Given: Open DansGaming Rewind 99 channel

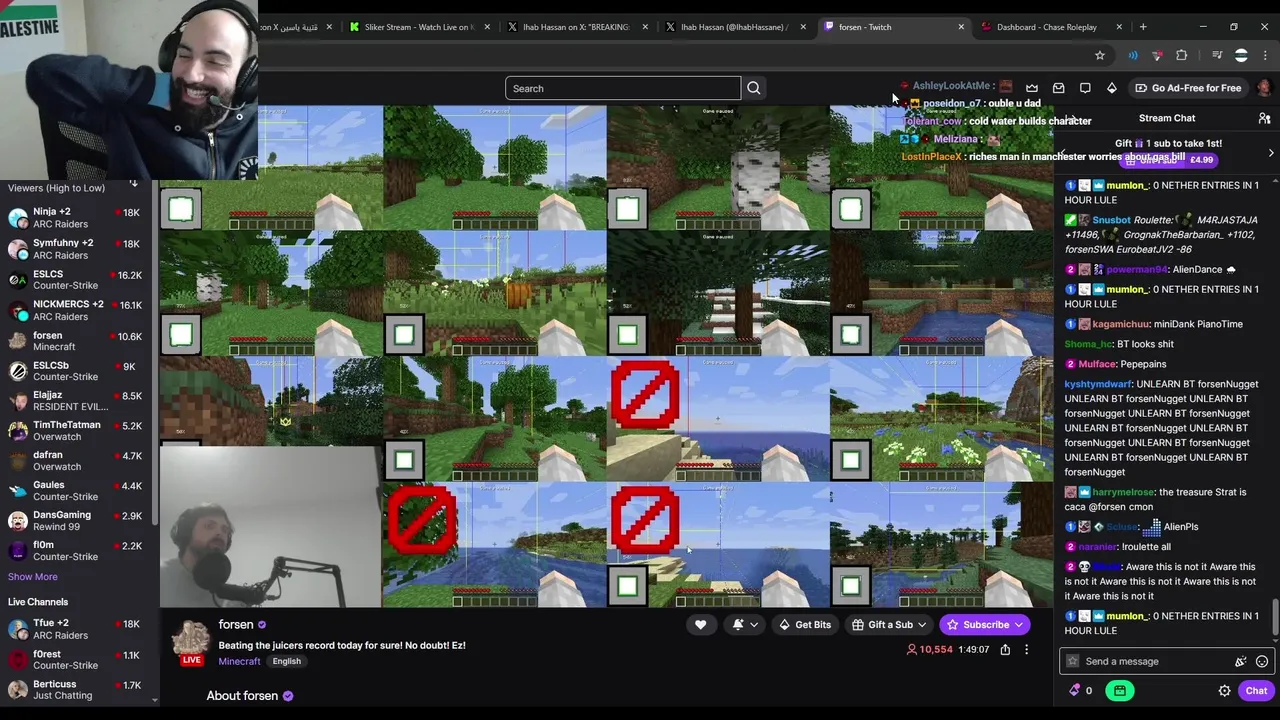Looking at the screenshot, I should 75,521.
